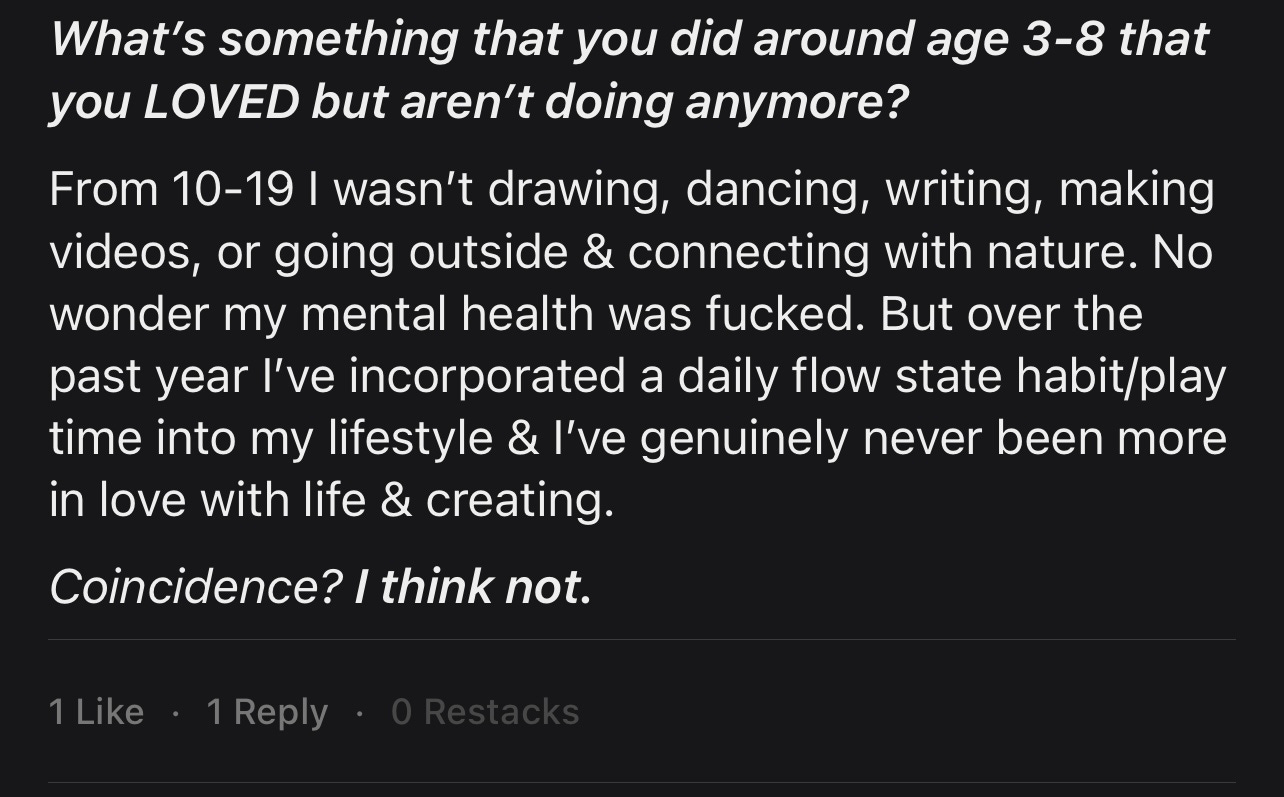The width and height of the screenshot is (1284, 797).
Task: Click the 'Coincidence?' italic text
Action: pos(196,586)
